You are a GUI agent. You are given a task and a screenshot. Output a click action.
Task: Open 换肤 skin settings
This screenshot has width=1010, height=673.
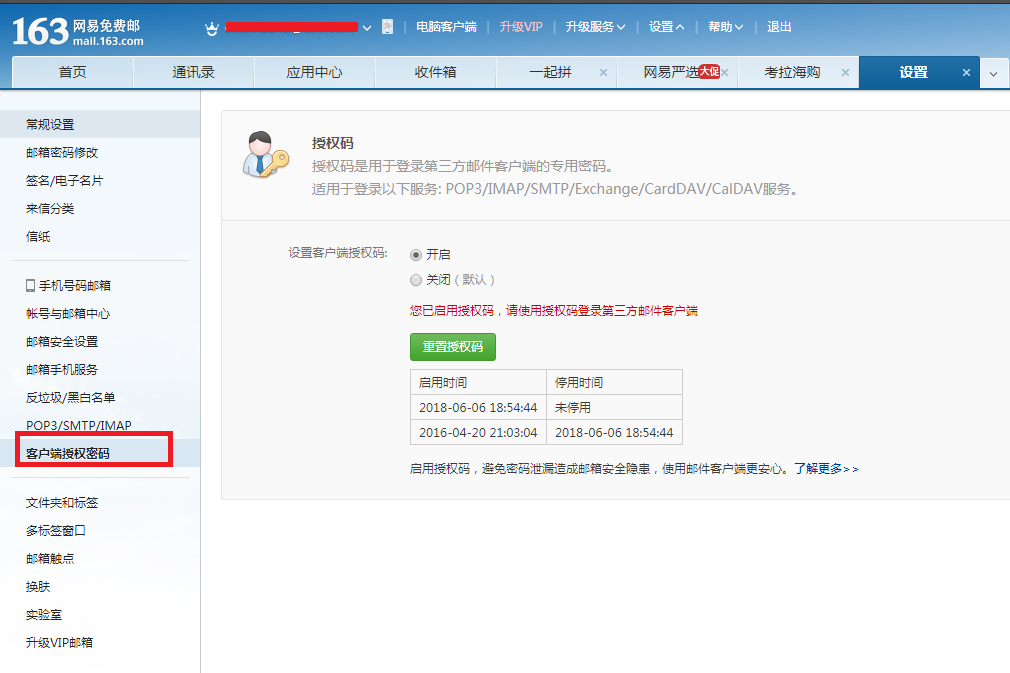pos(38,587)
